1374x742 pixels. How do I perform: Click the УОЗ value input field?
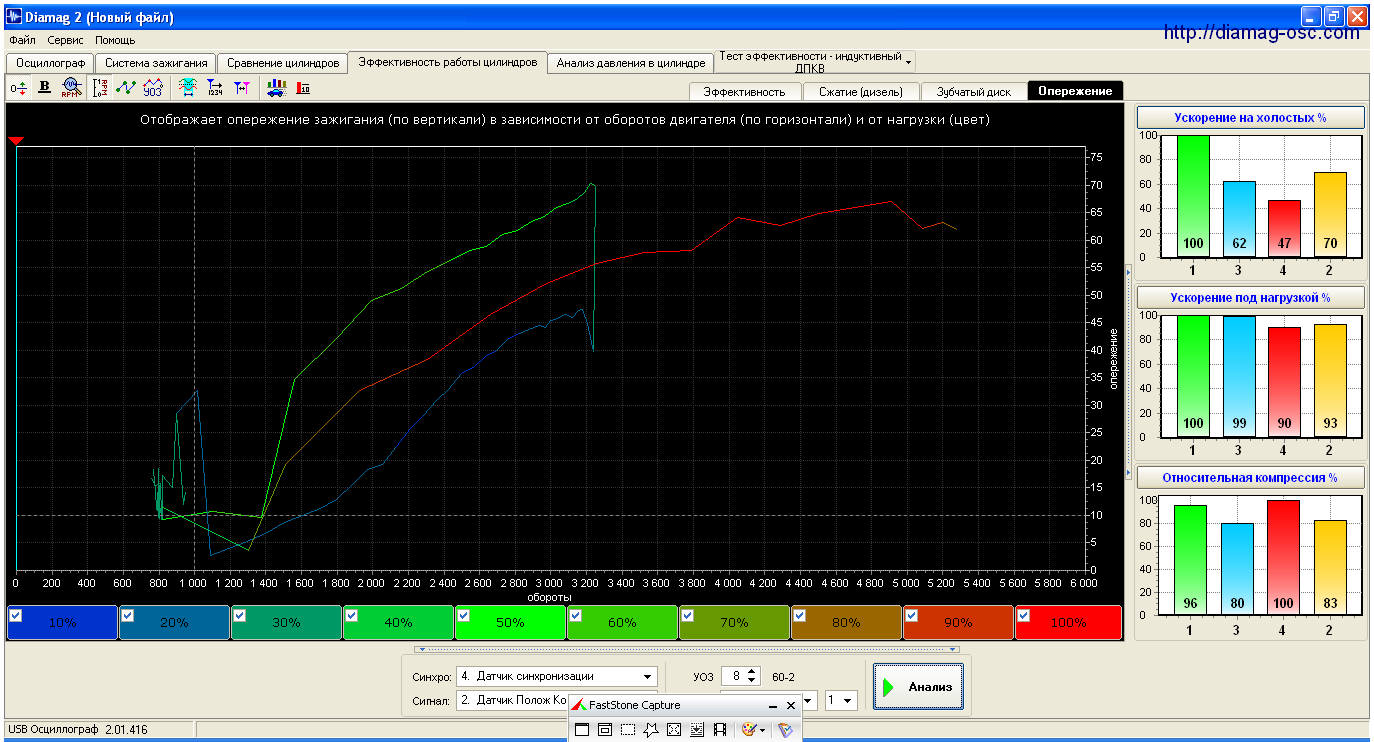pyautogui.click(x=734, y=677)
